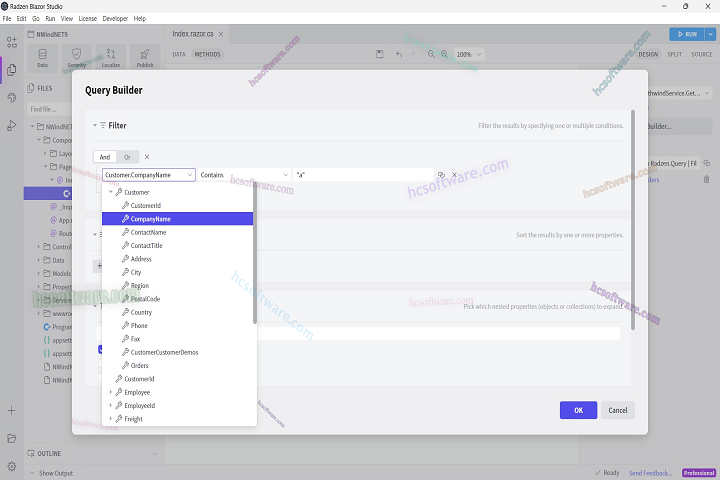Open the run and debug sidebar icon
Image resolution: width=720 pixels, height=480 pixels.
pos(12,125)
